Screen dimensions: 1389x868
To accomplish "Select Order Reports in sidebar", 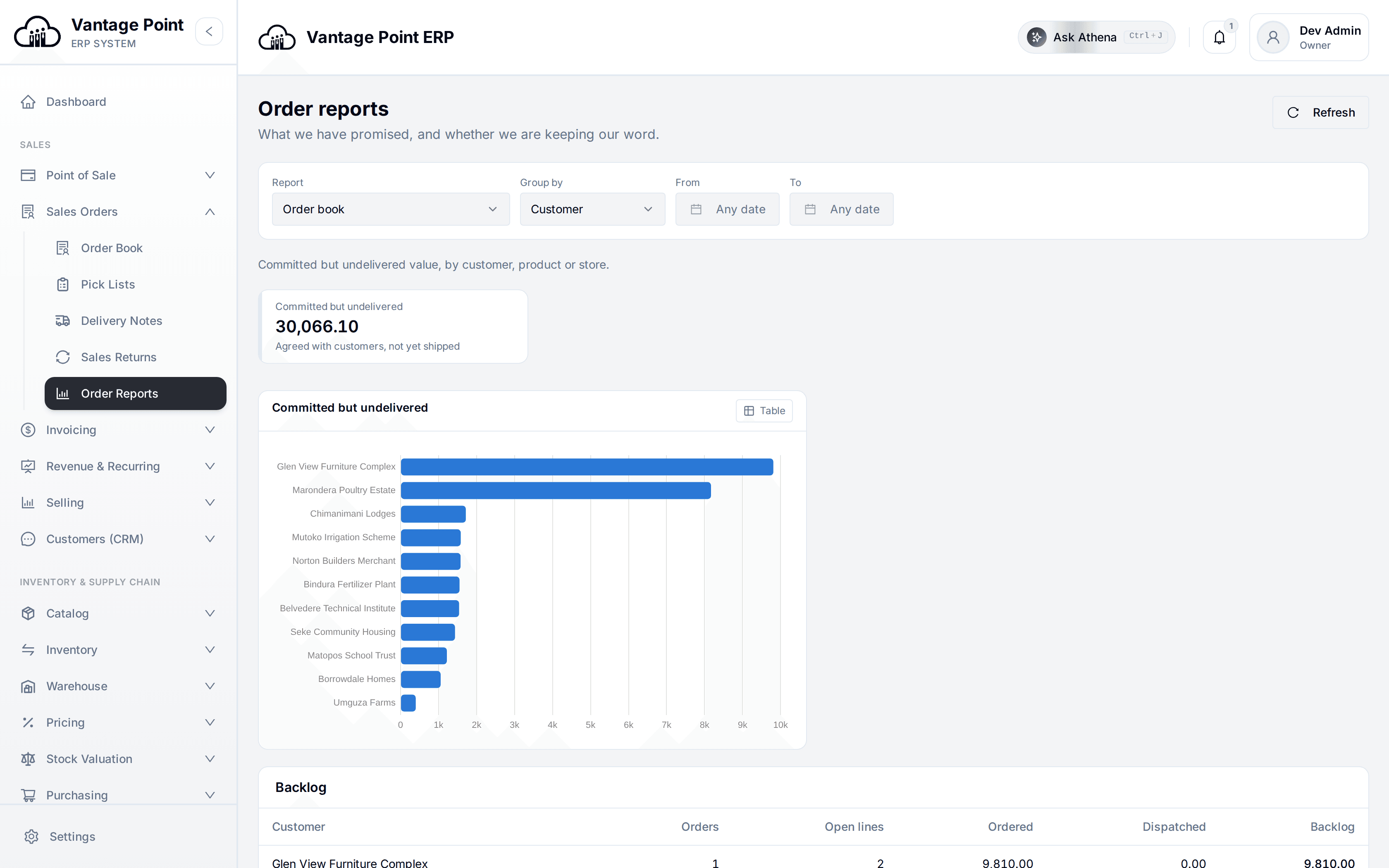I will click(x=136, y=394).
